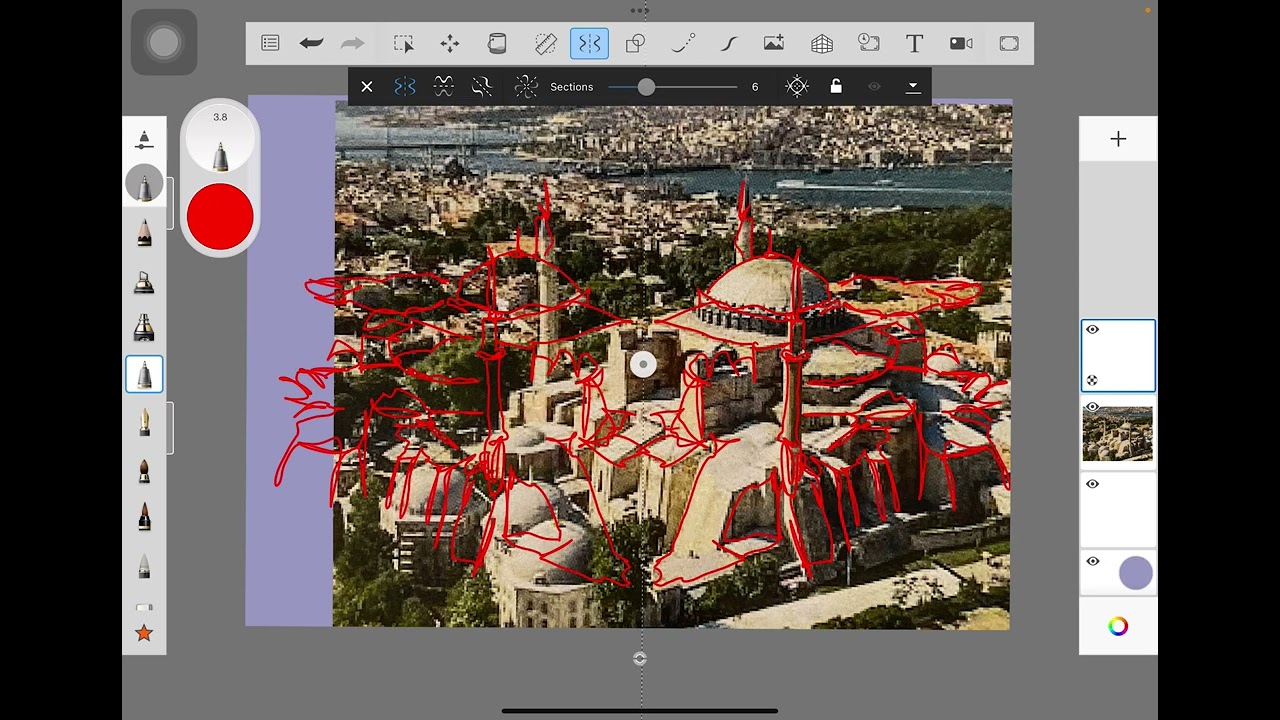Select the dark bristle brush
Image resolution: width=1280 pixels, height=720 pixels.
(x=144, y=517)
